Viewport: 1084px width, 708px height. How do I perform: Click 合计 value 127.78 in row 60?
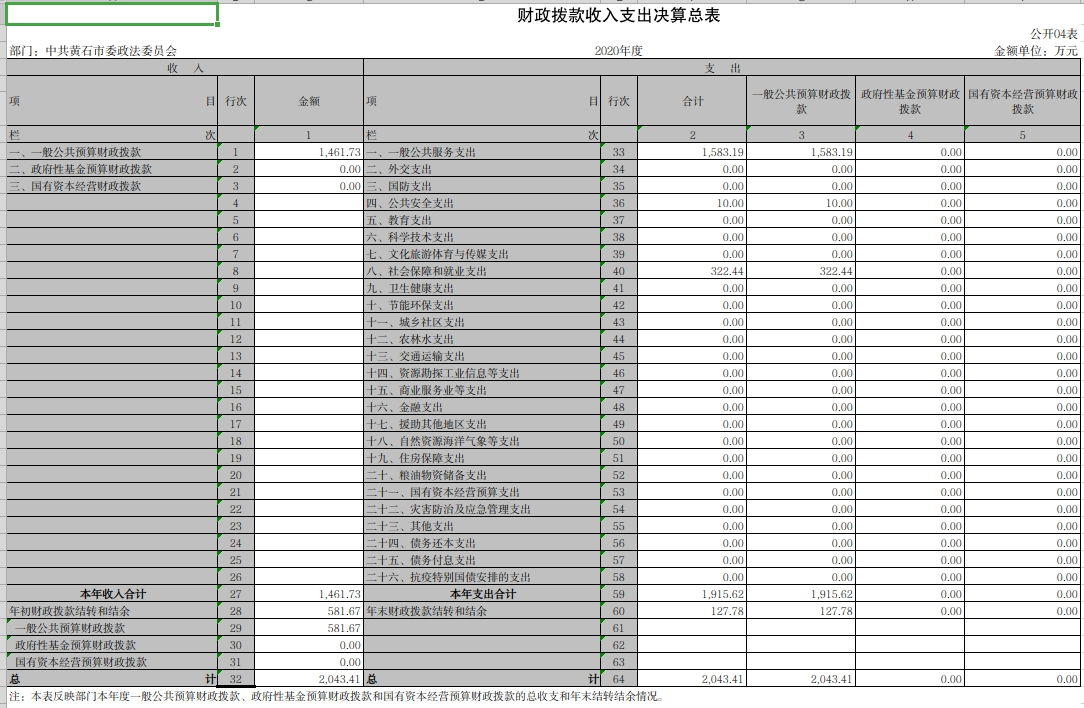(x=692, y=611)
